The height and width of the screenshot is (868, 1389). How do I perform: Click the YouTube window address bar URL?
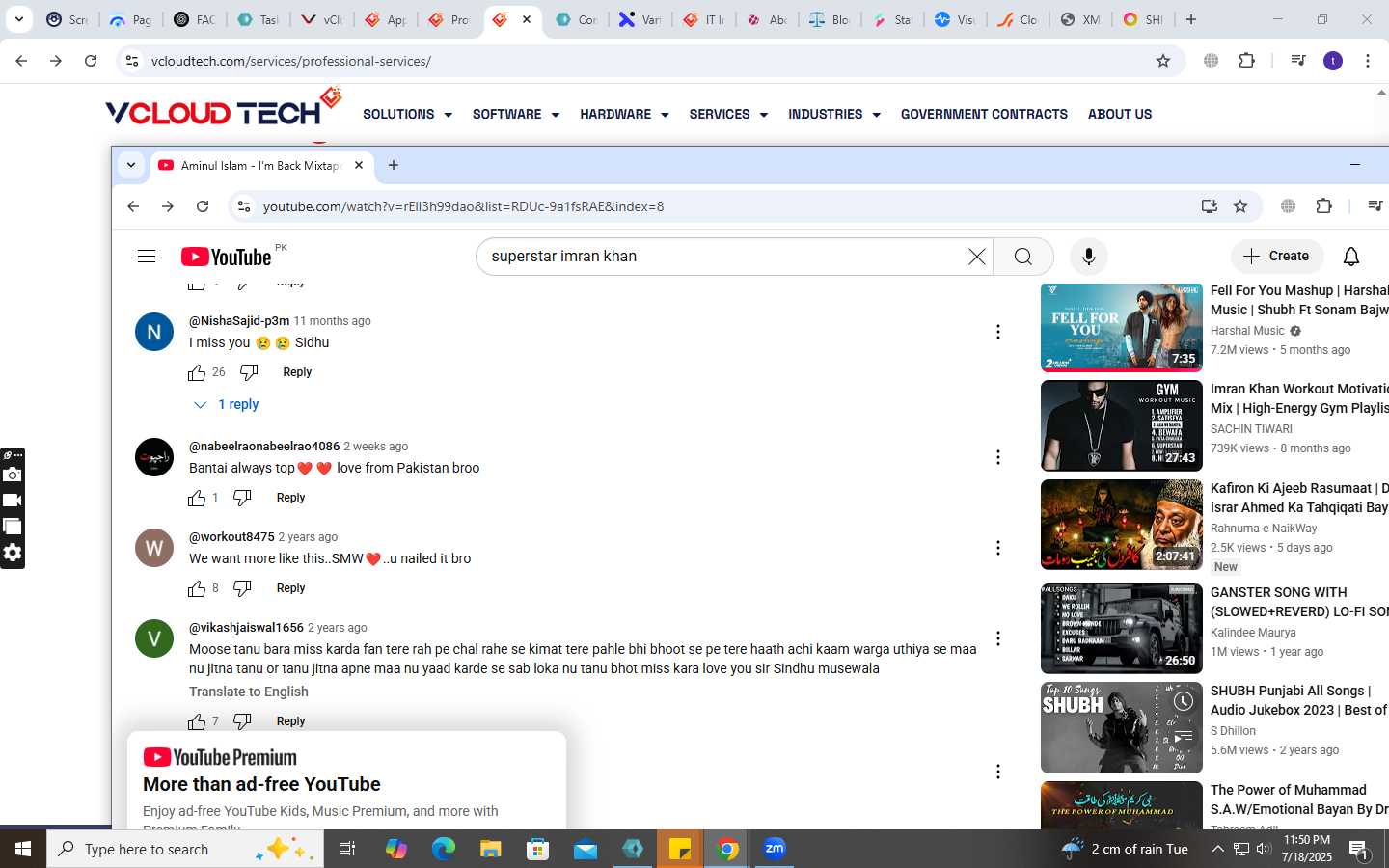click(x=463, y=206)
